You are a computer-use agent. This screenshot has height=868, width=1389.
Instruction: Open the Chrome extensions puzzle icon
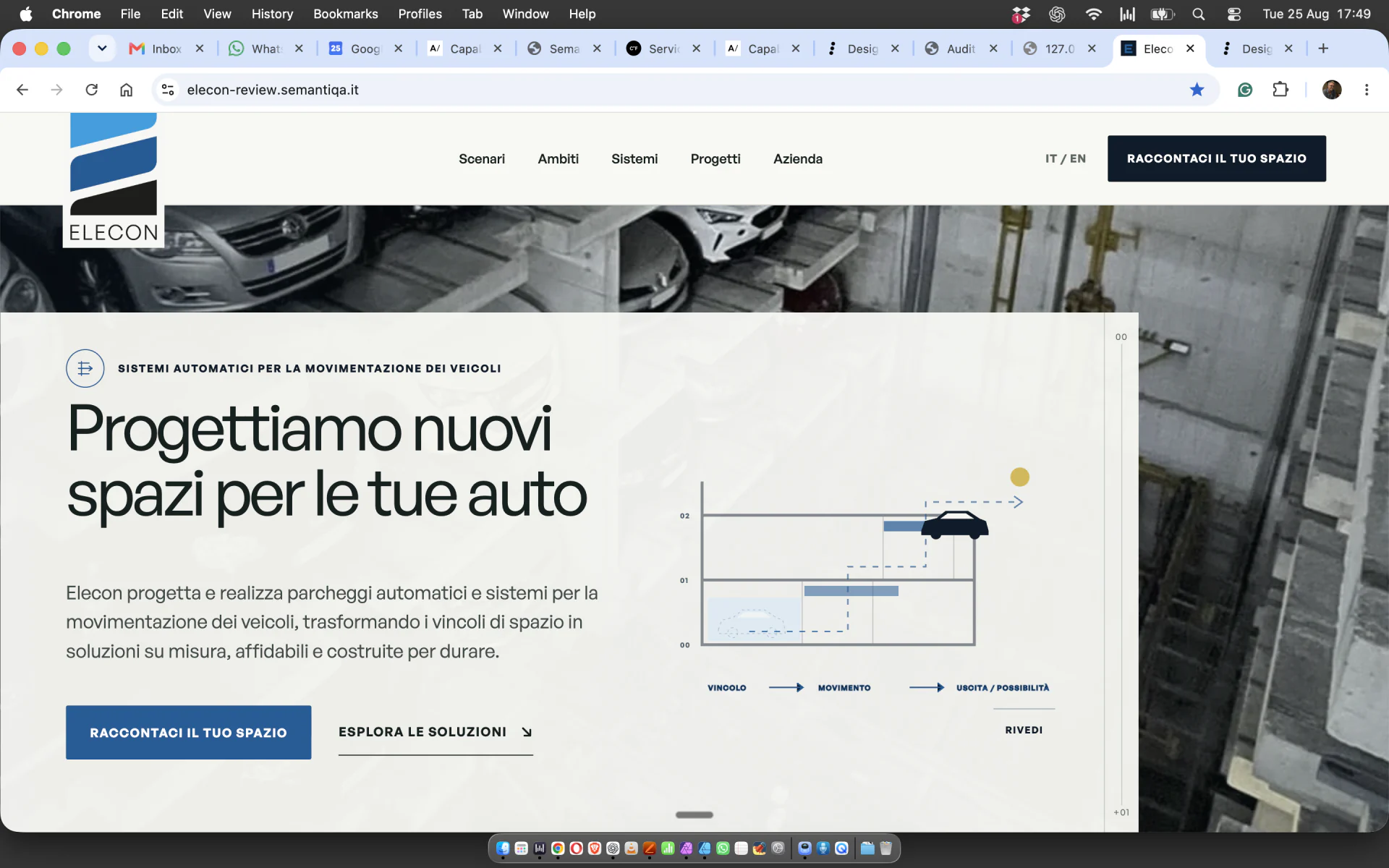(1280, 90)
